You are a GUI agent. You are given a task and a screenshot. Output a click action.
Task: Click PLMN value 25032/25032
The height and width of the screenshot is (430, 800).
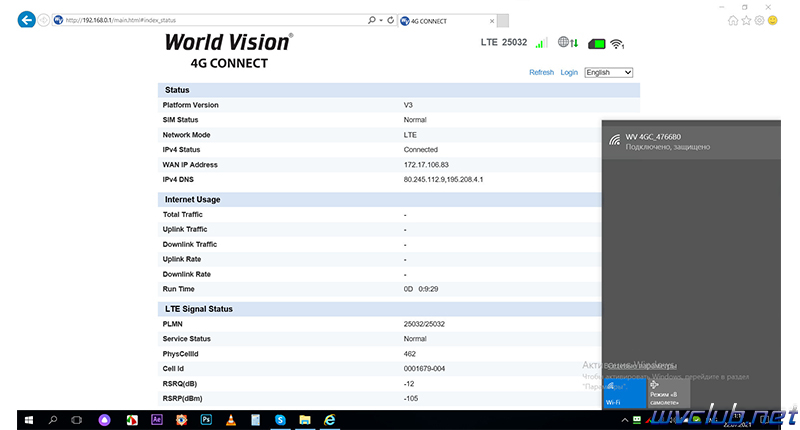(x=424, y=324)
